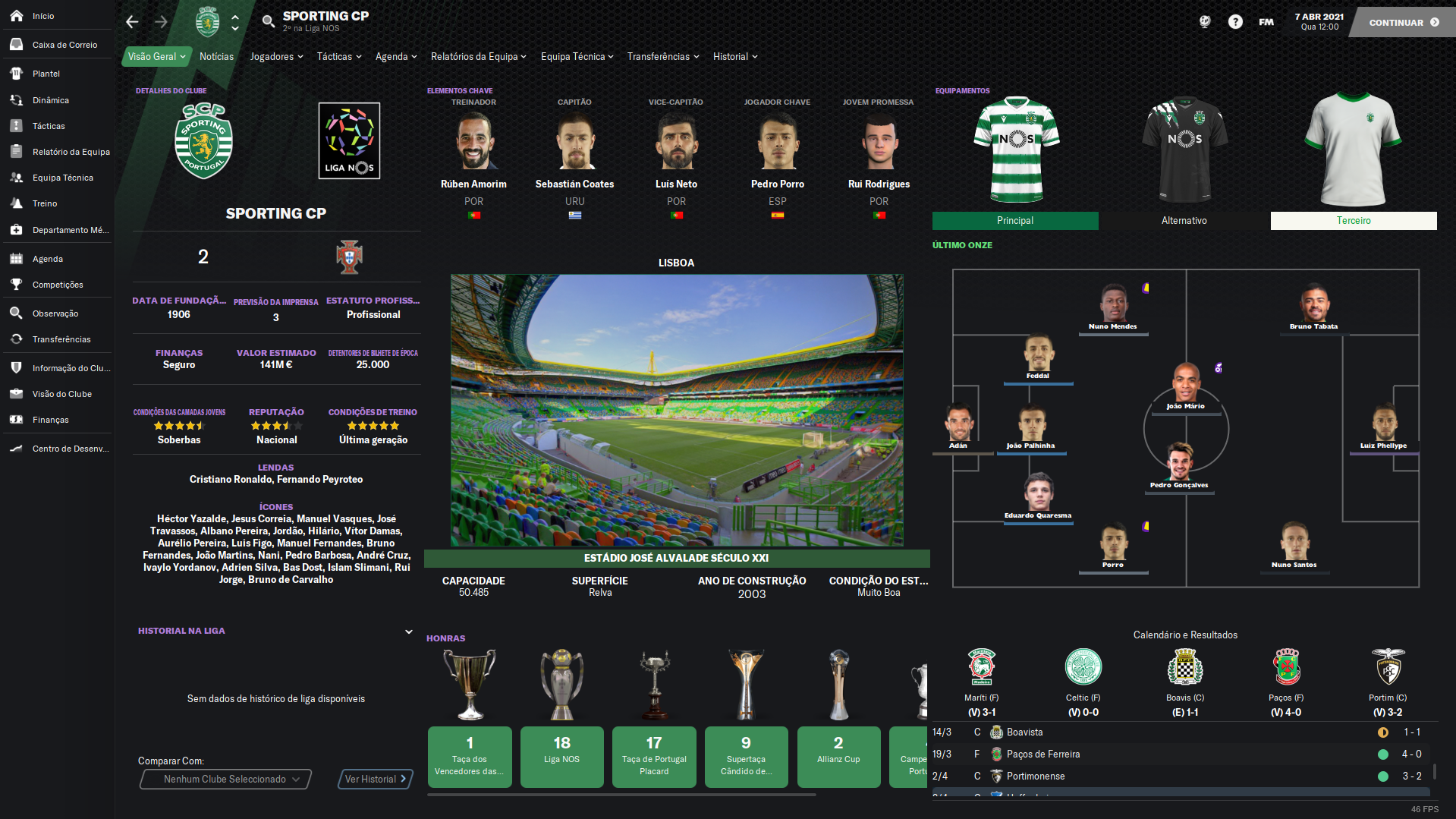Viewport: 1456px width, 819px height.
Task: Click the search magnifier icon beside Sporting CP
Action: click(268, 21)
